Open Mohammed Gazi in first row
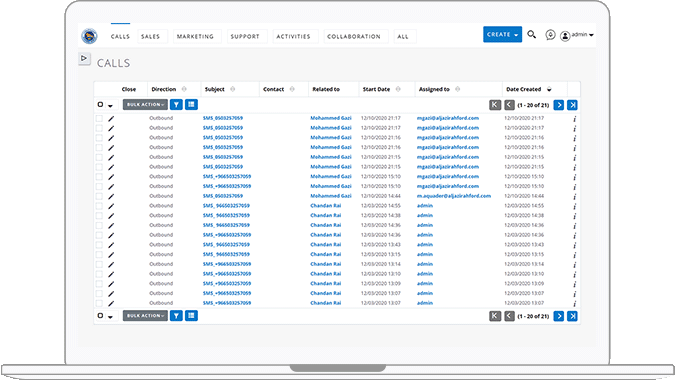The image size is (675, 380). point(331,118)
